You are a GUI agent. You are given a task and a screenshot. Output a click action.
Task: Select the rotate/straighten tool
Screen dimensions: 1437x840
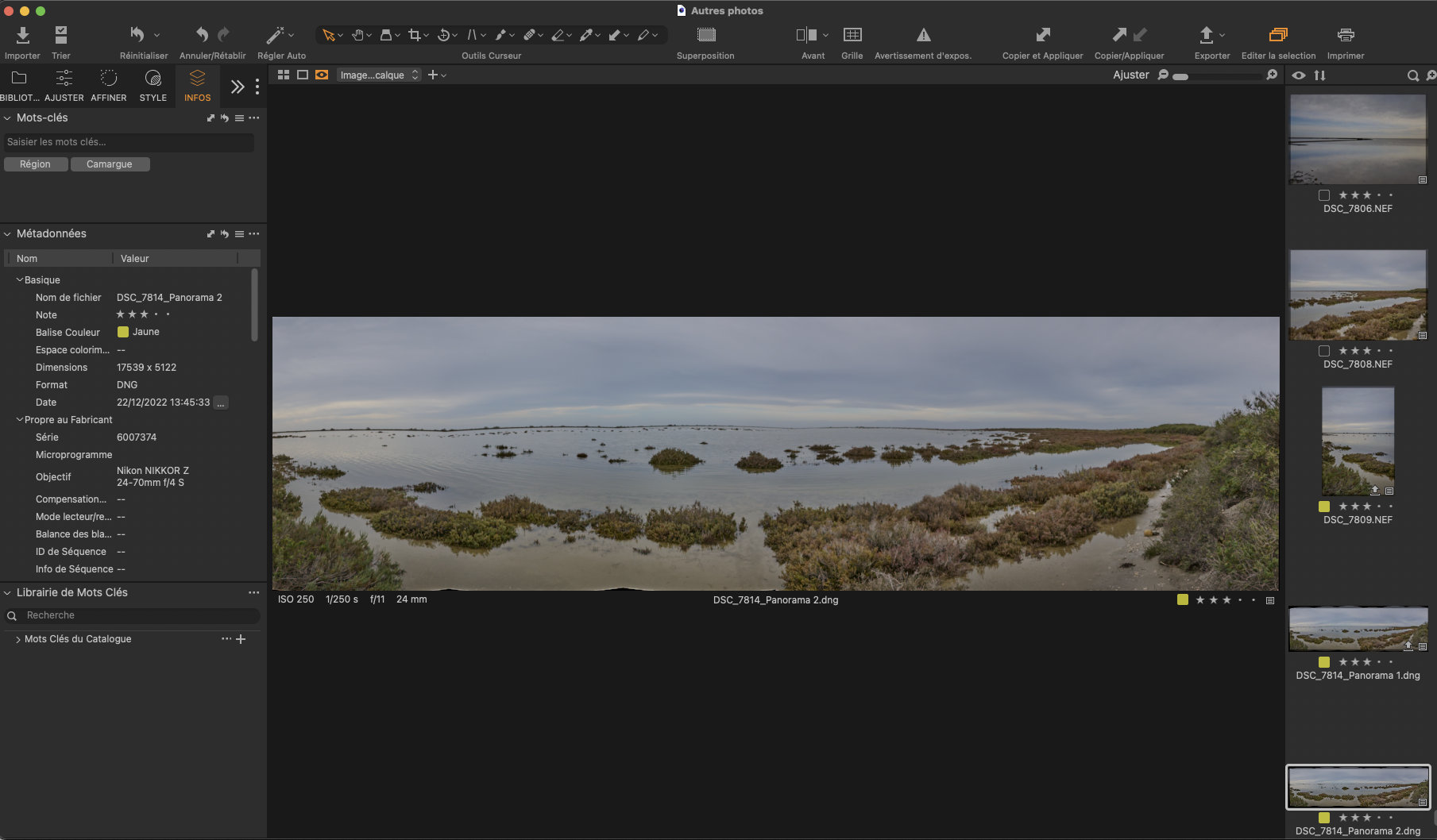[443, 35]
